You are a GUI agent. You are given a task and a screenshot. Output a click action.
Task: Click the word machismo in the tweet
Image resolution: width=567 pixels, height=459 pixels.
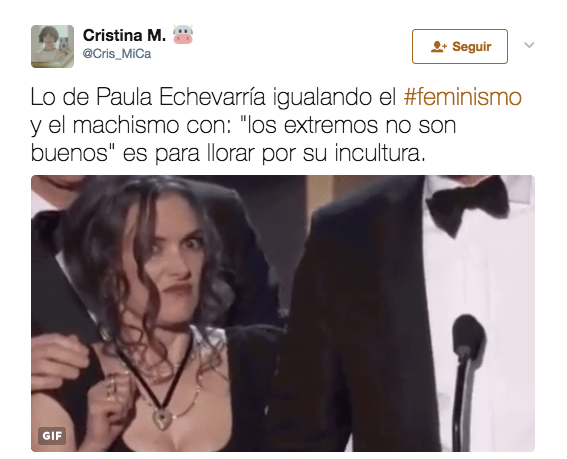coord(126,125)
